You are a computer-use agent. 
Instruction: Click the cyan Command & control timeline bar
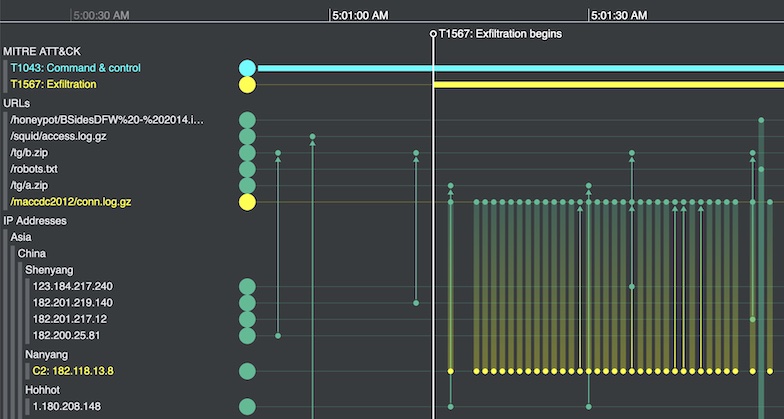point(520,68)
